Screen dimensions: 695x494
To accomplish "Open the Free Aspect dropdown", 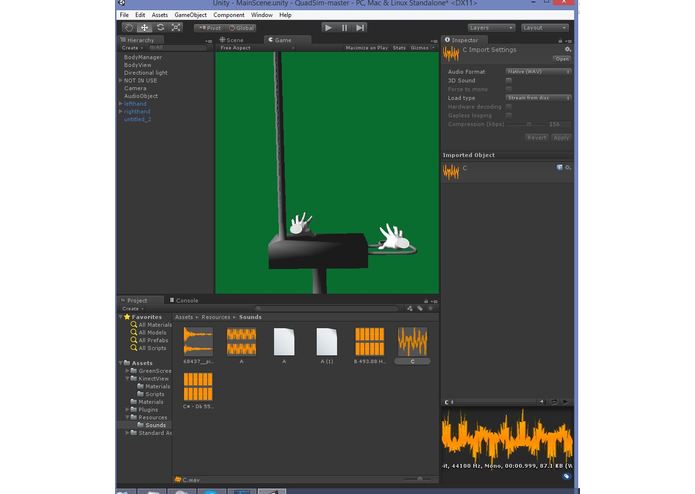I will (257, 48).
